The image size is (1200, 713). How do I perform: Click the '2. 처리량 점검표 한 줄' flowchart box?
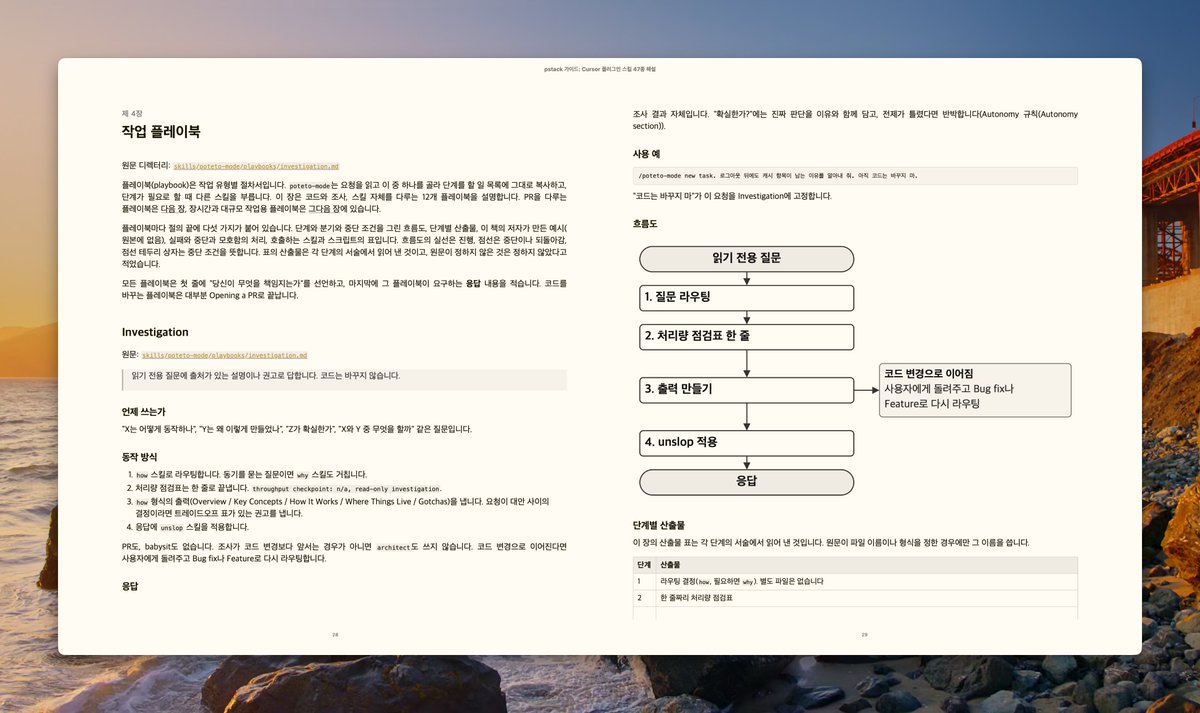tap(746, 336)
